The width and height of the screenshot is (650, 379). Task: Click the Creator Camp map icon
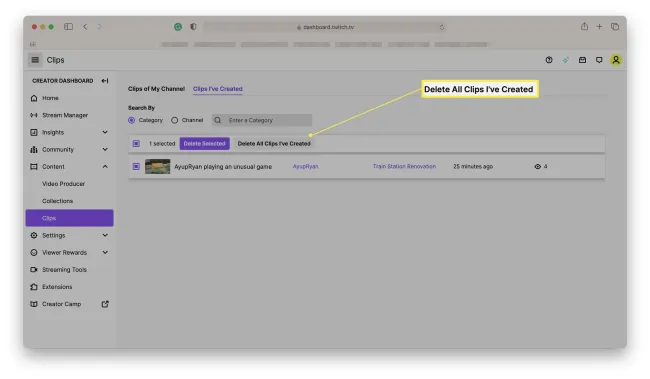pyautogui.click(x=34, y=304)
